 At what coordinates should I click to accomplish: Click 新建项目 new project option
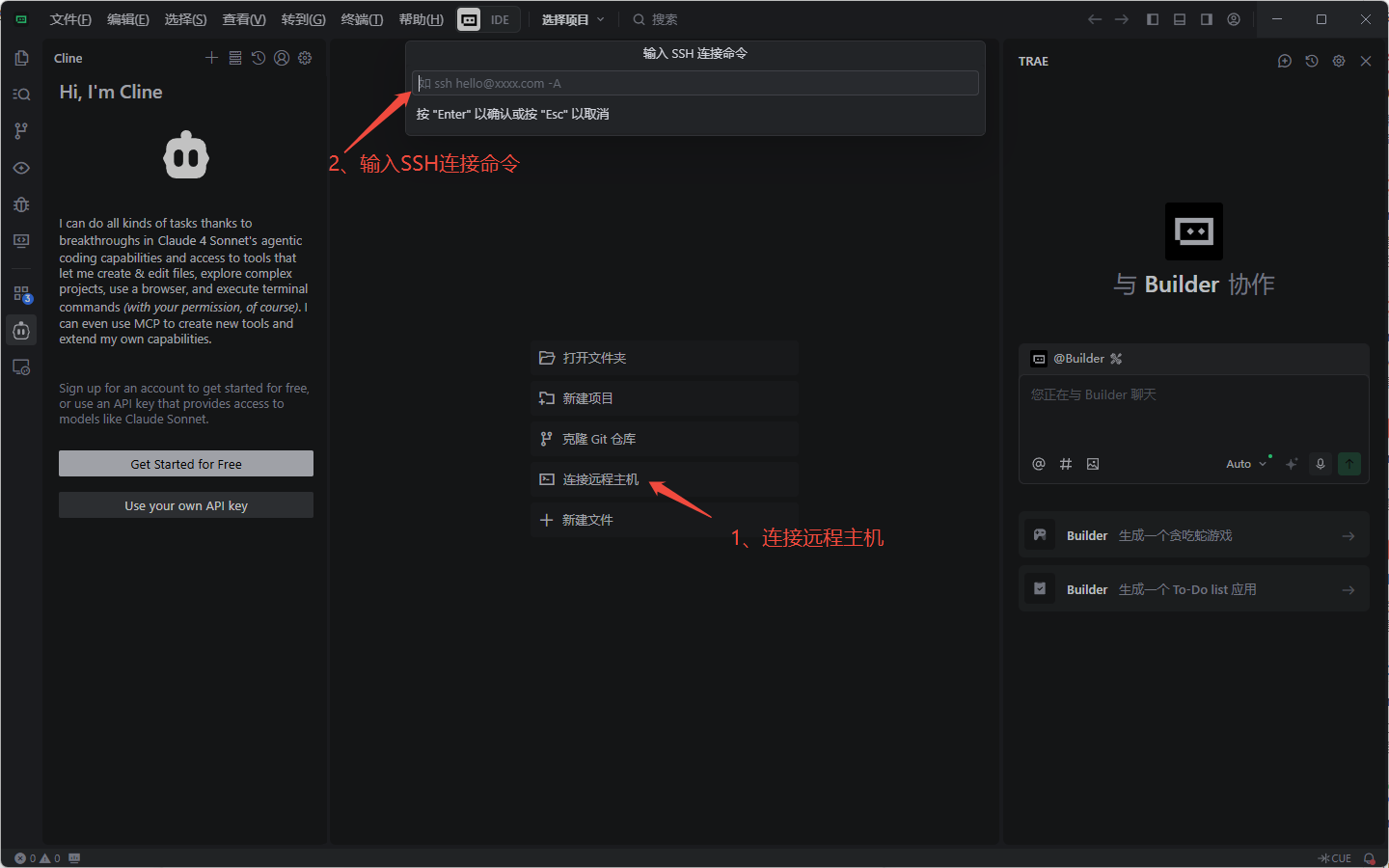[664, 398]
